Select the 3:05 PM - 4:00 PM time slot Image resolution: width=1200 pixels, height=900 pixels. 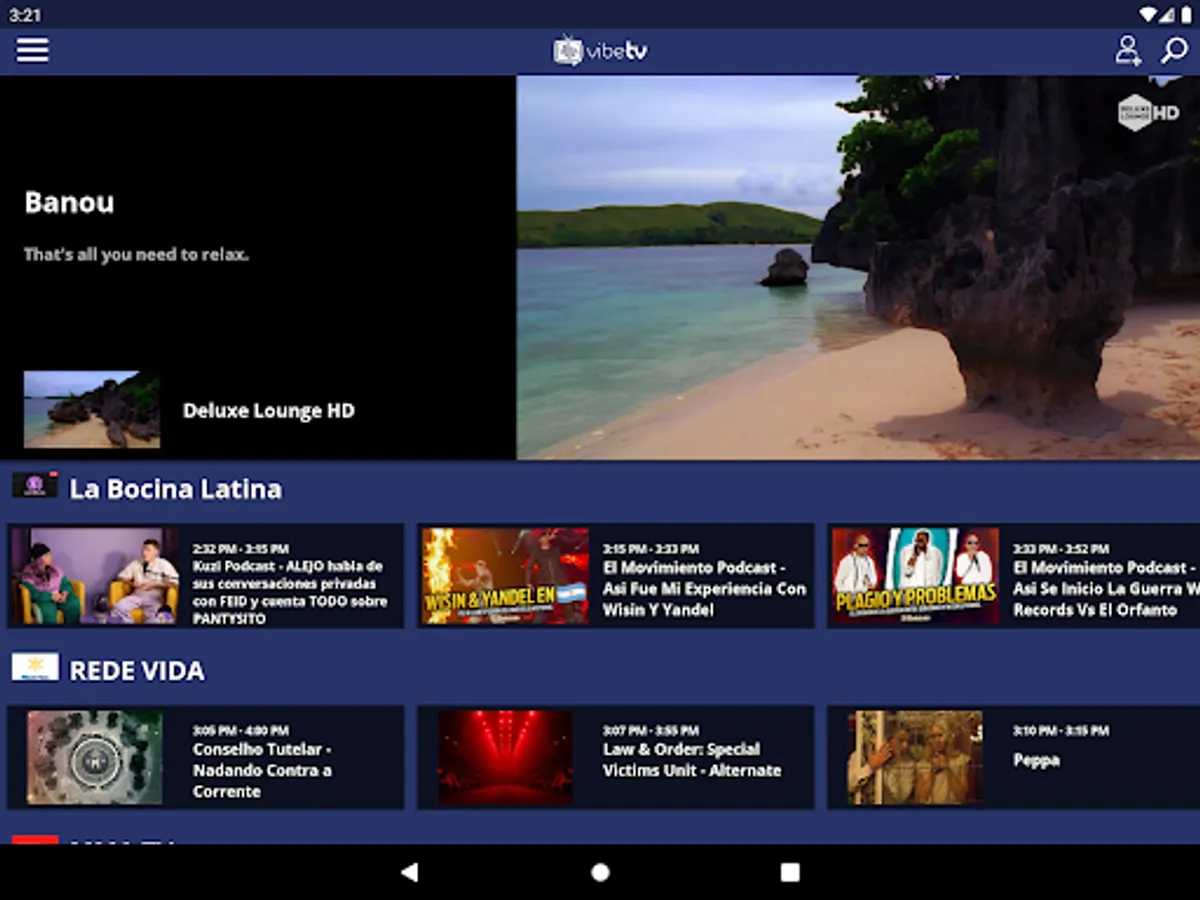point(240,730)
